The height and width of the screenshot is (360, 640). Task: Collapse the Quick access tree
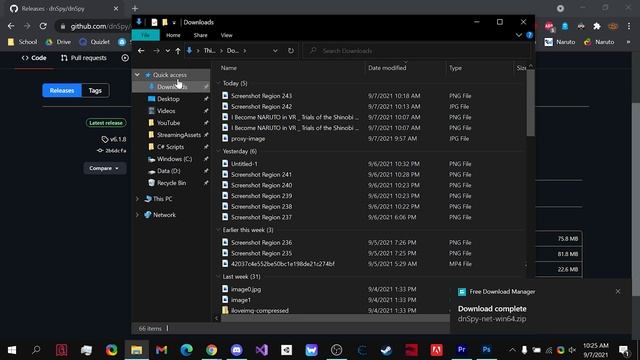137,75
